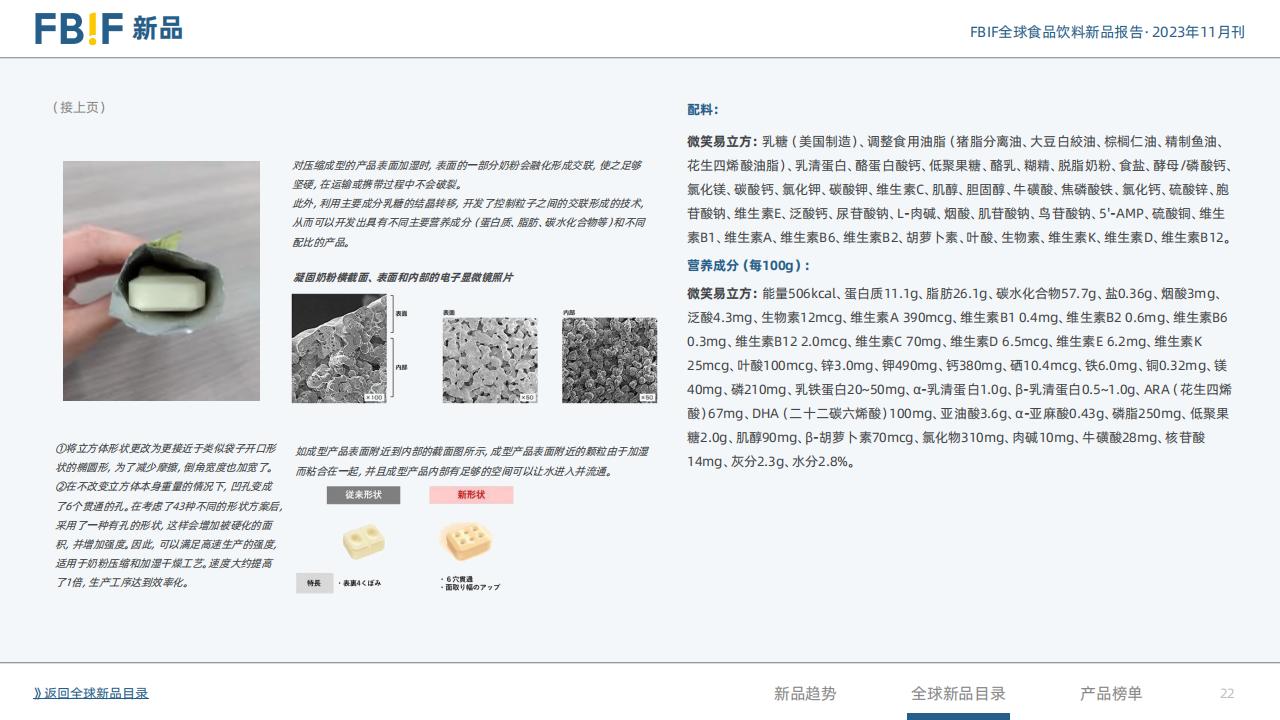Click the text 表面4くぼみ
The height and width of the screenshot is (720, 1280).
[x=360, y=583]
